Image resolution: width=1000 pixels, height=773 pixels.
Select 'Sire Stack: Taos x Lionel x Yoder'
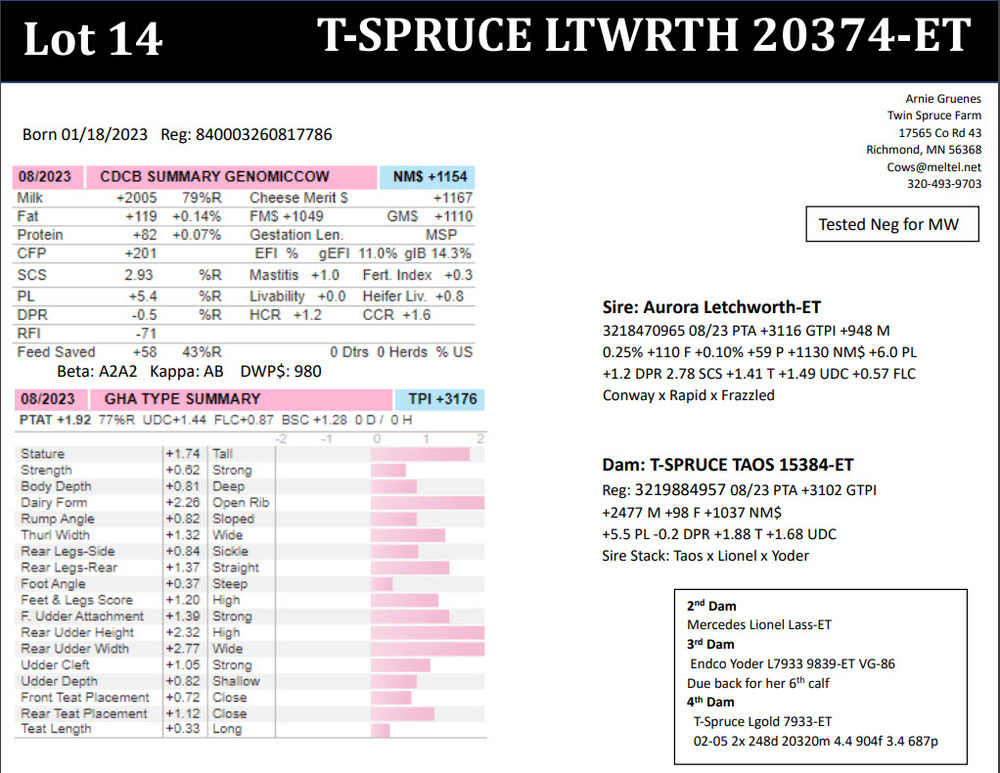pyautogui.click(x=705, y=556)
